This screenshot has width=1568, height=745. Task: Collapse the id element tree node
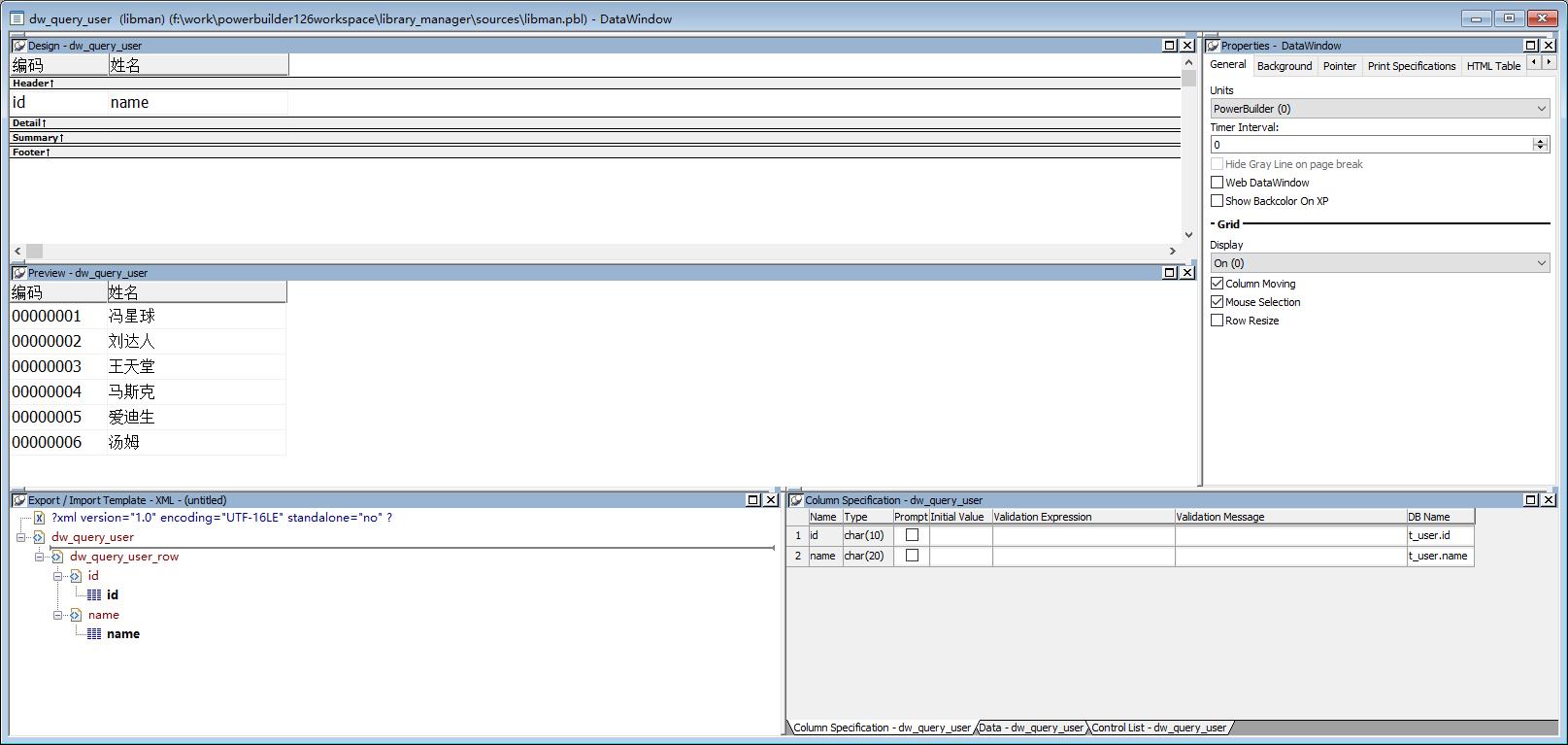tap(58, 576)
